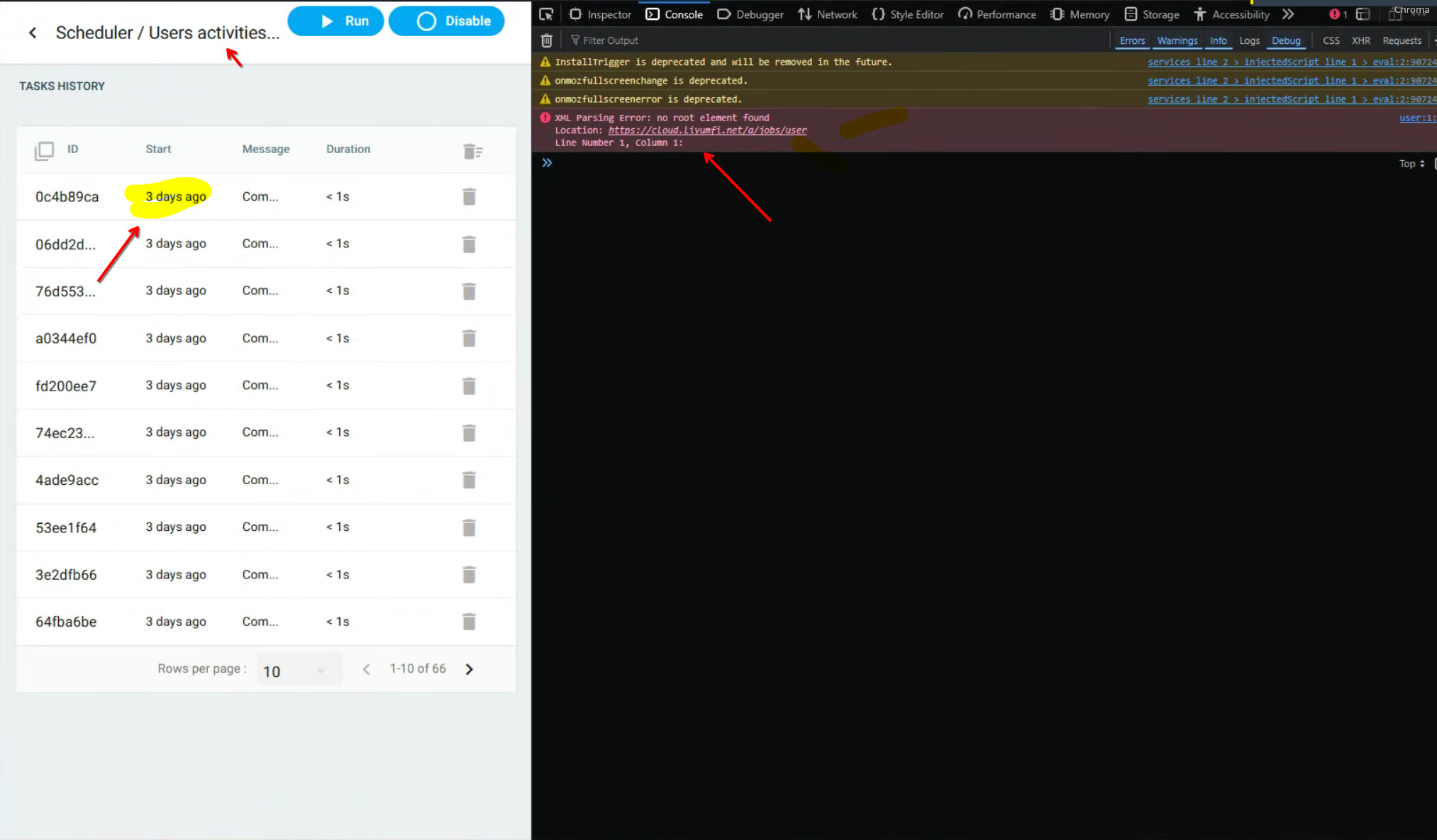Screen dimensions: 1437x840
Task: Go back with the left arrow
Action: pyautogui.click(x=33, y=33)
